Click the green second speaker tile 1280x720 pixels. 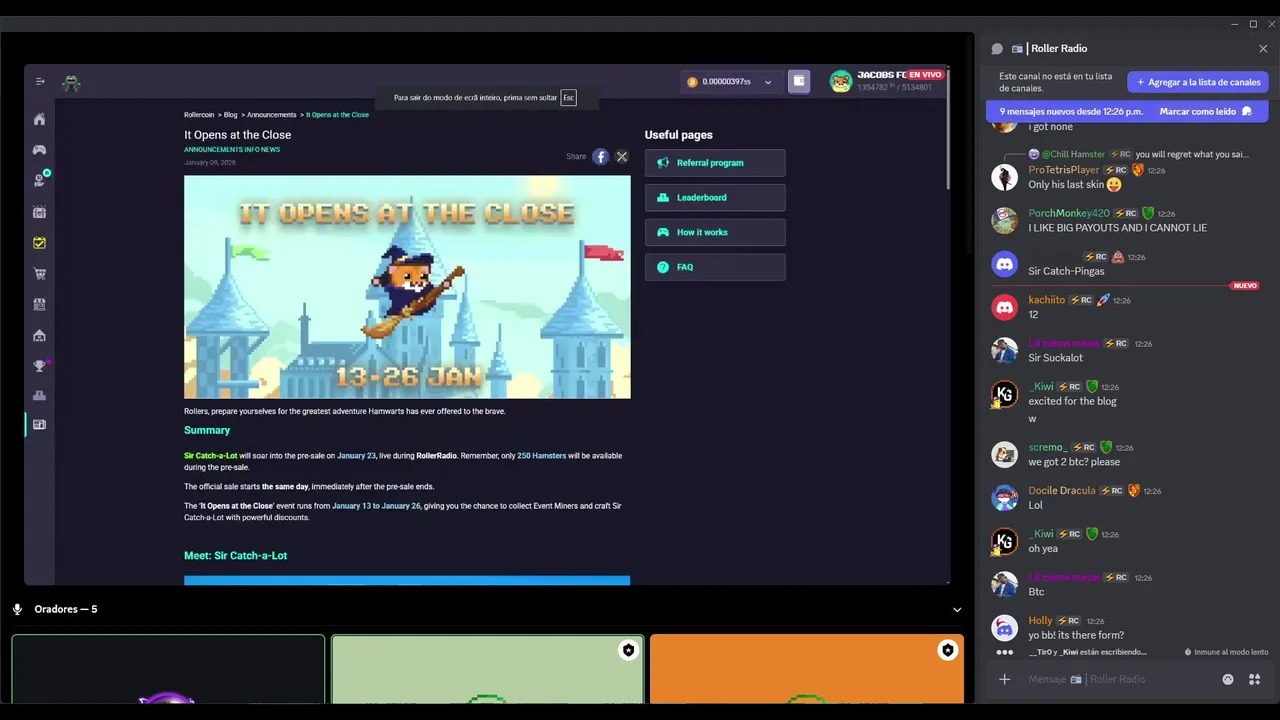[487, 669]
